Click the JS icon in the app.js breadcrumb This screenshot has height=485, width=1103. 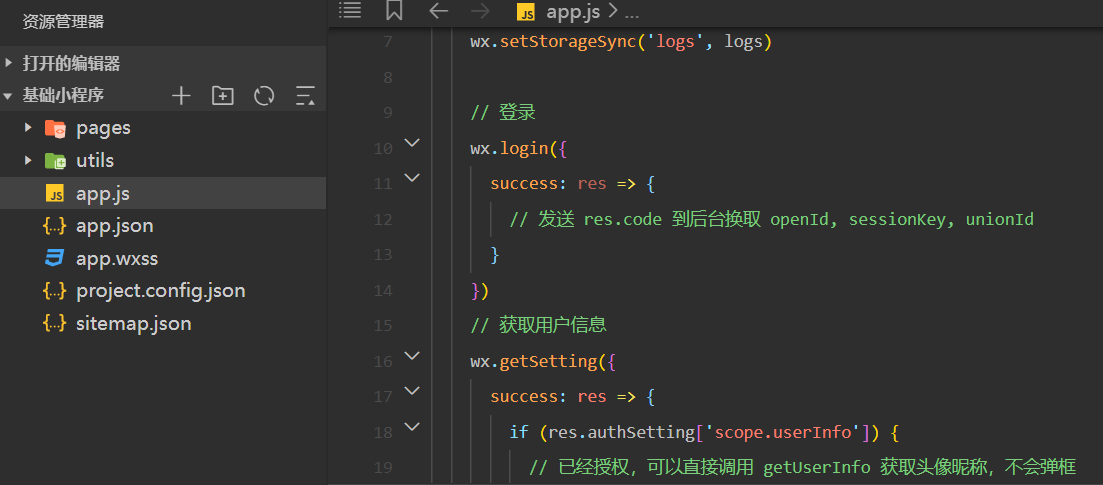tap(526, 11)
